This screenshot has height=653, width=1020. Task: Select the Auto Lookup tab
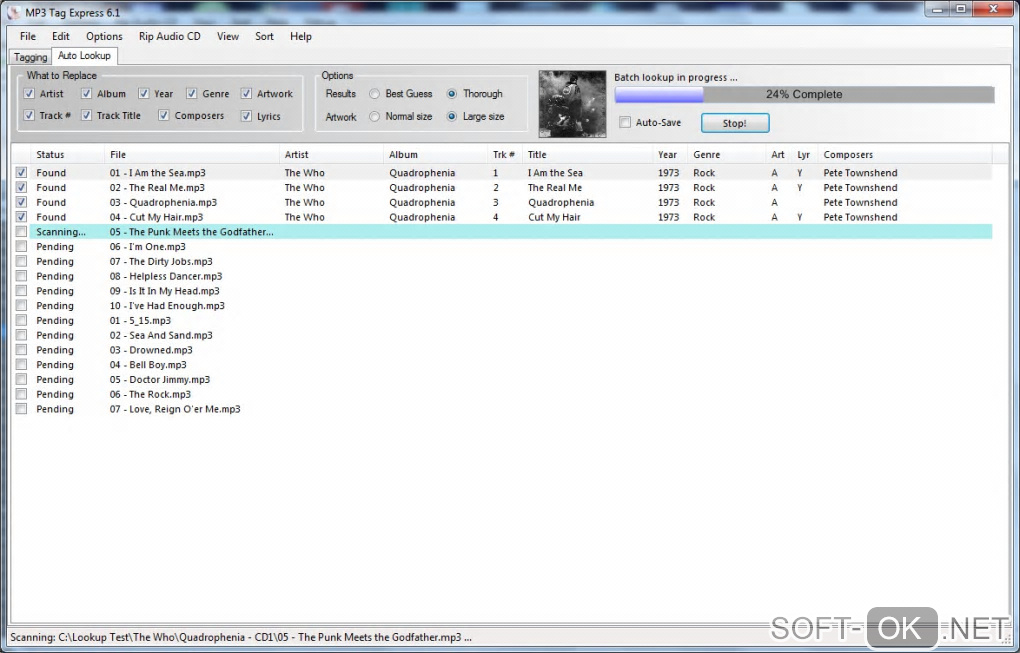(x=84, y=56)
